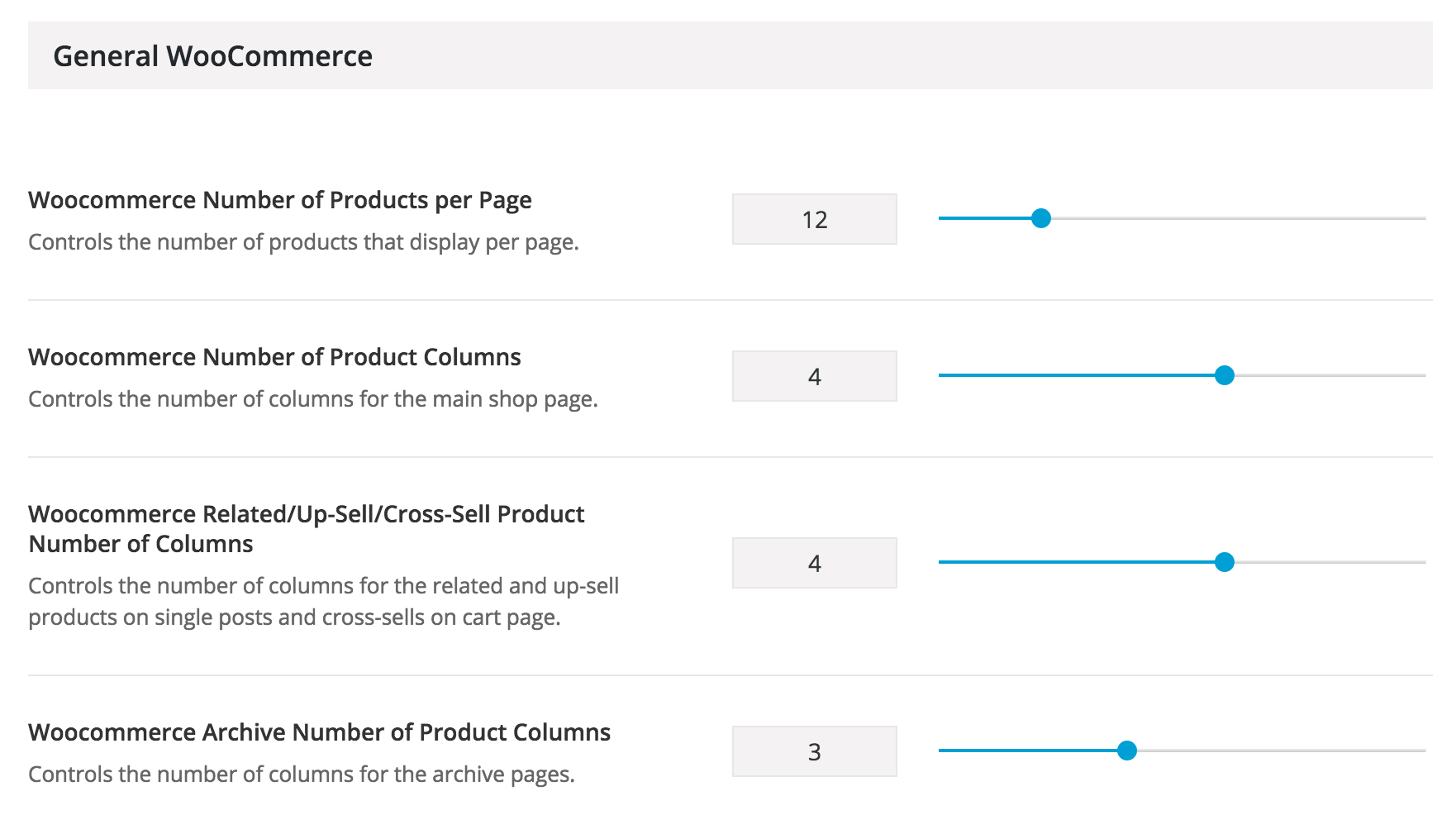Click the 'columns for the main shop page' description
1456x815 pixels.
(x=313, y=399)
